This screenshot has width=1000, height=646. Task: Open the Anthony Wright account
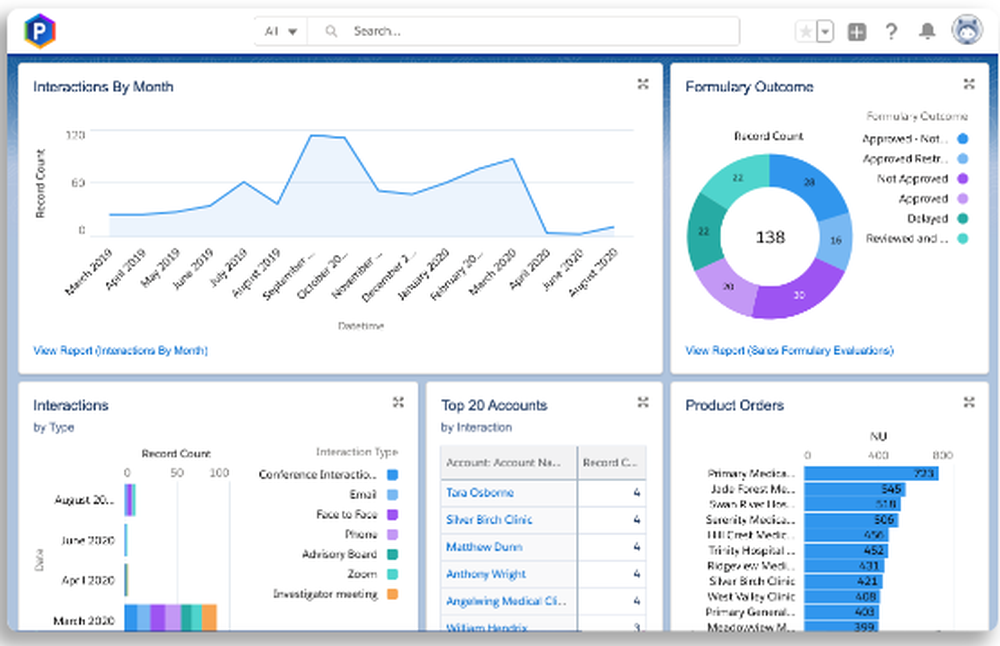coord(486,574)
